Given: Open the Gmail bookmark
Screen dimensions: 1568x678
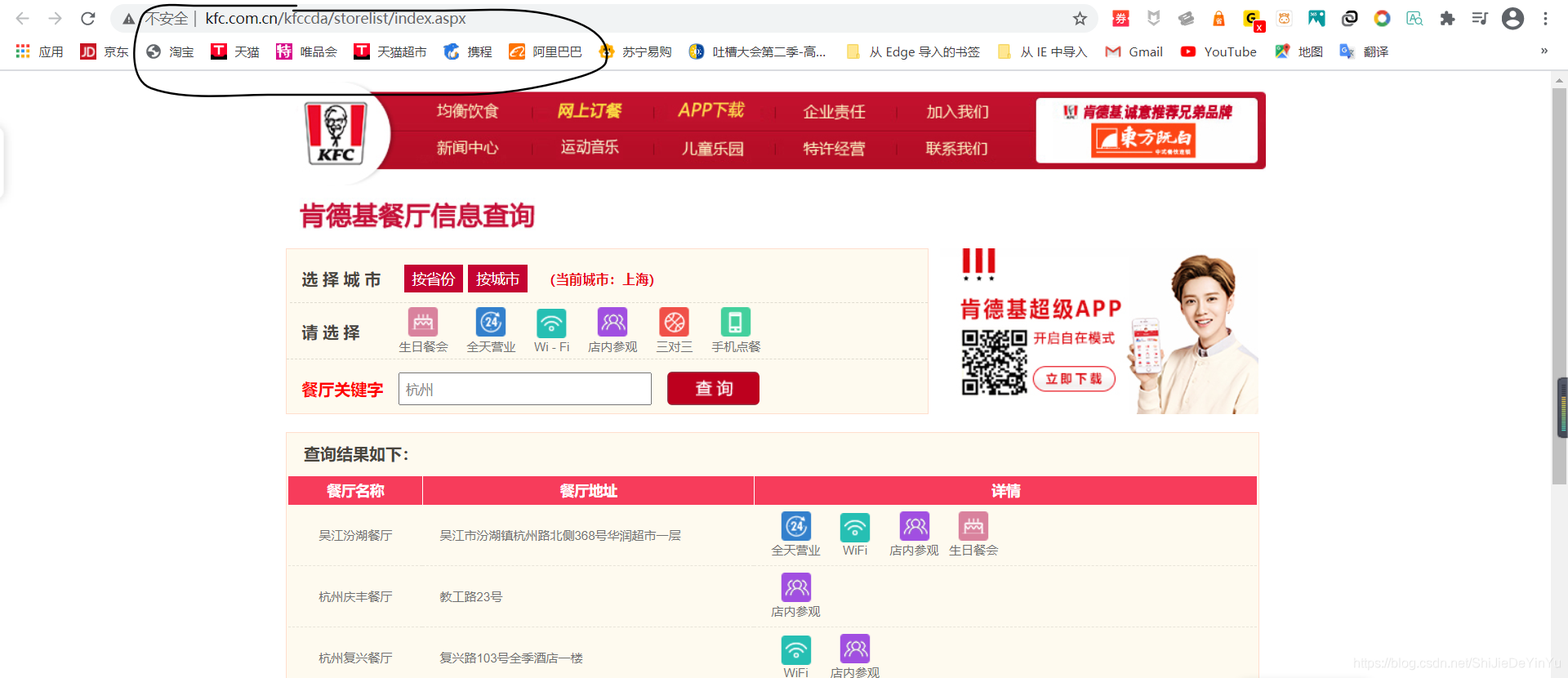Looking at the screenshot, I should pos(1134,51).
